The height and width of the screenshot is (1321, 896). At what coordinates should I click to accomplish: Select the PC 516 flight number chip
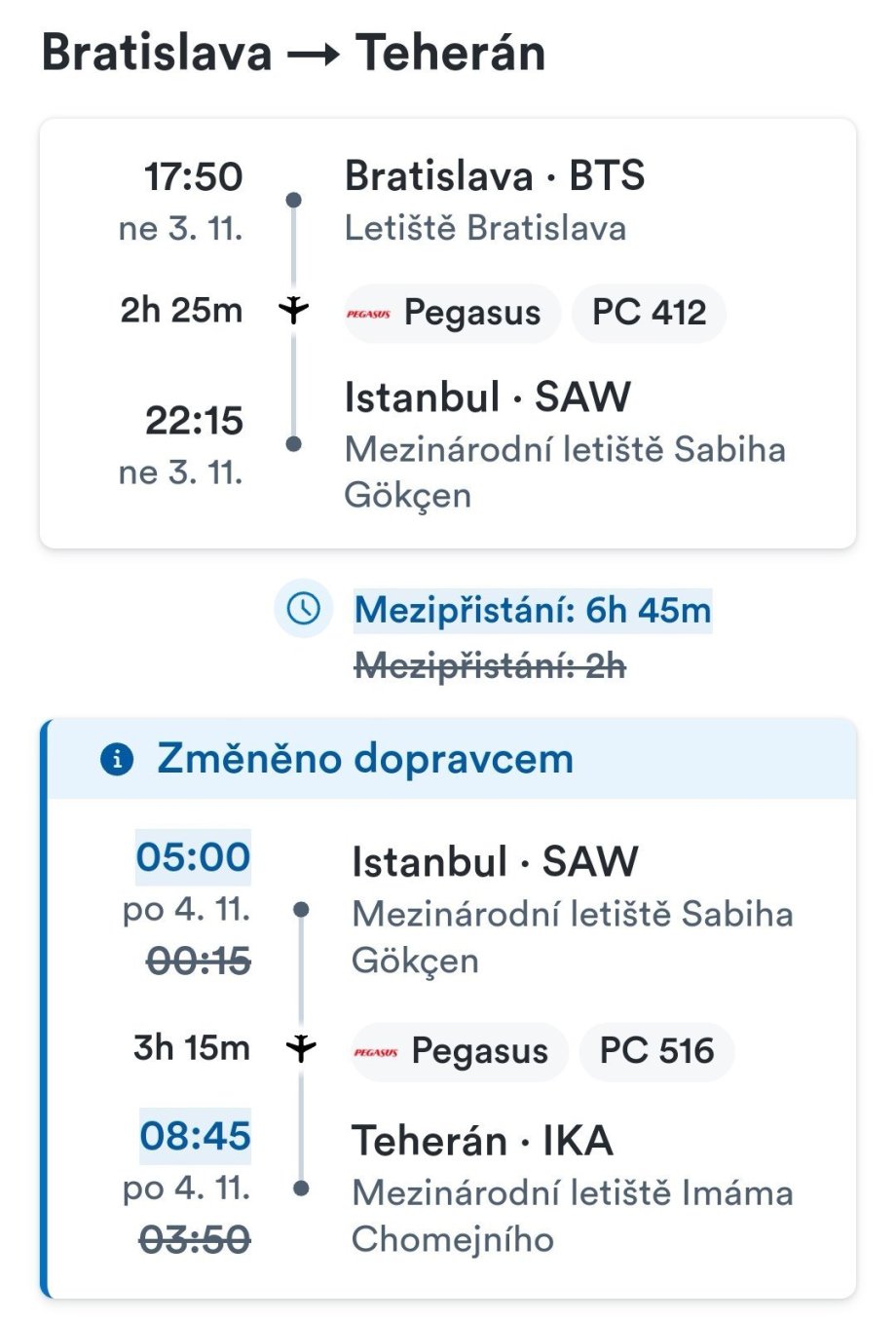pos(656,1052)
